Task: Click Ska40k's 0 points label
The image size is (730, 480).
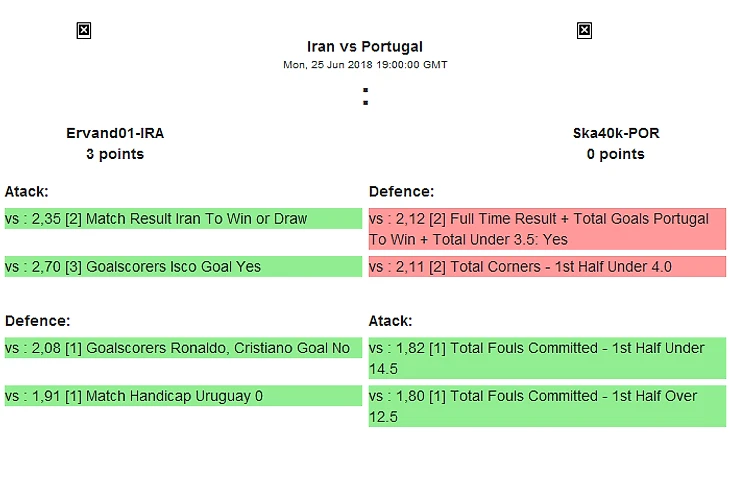Action: [x=616, y=154]
